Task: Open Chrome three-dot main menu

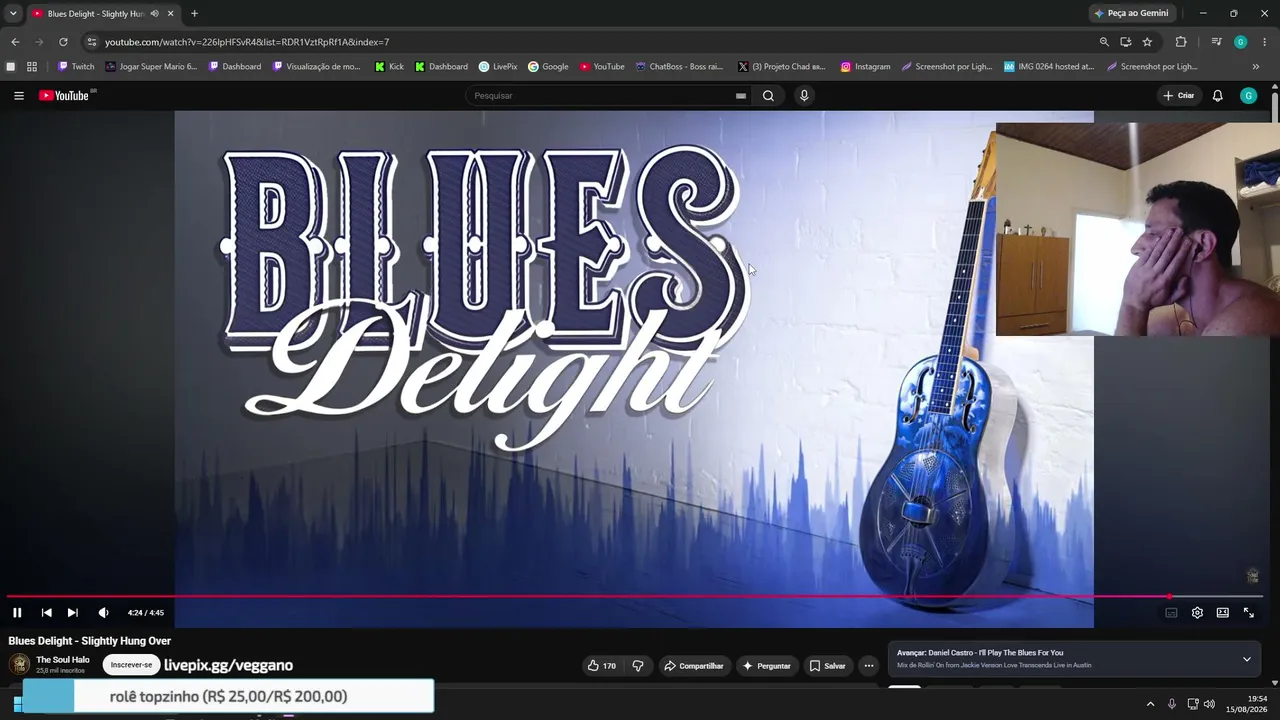Action: 1265,42
